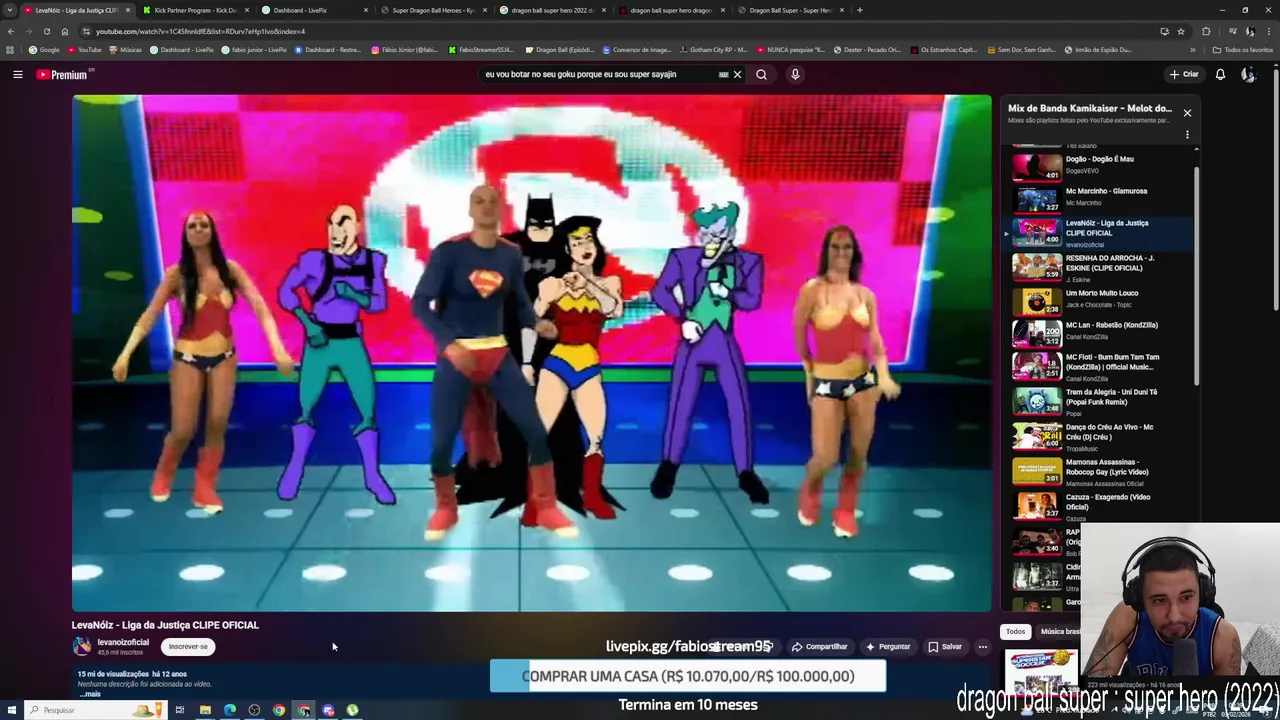Play Cazuza - Exagerado playlist item
The width and height of the screenshot is (1280, 720).
[1098, 506]
